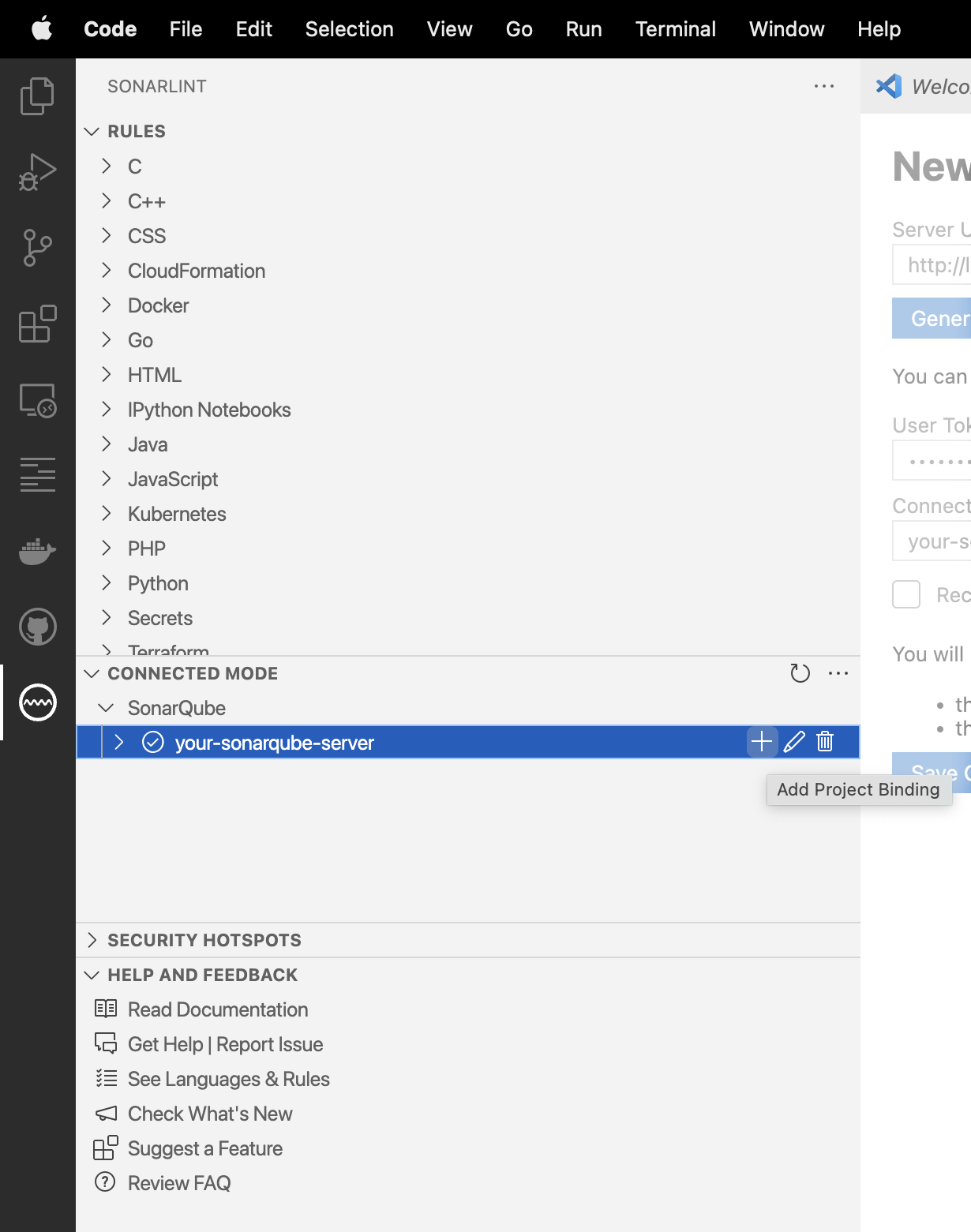This screenshot has height=1232, width=971.
Task: Open the Read Documentation link
Action: tap(218, 1009)
